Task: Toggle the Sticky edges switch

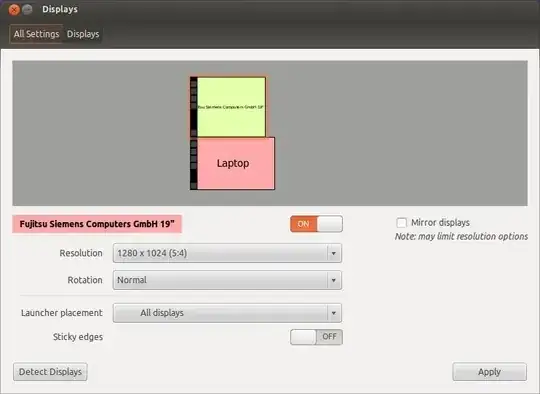Action: click(x=316, y=337)
